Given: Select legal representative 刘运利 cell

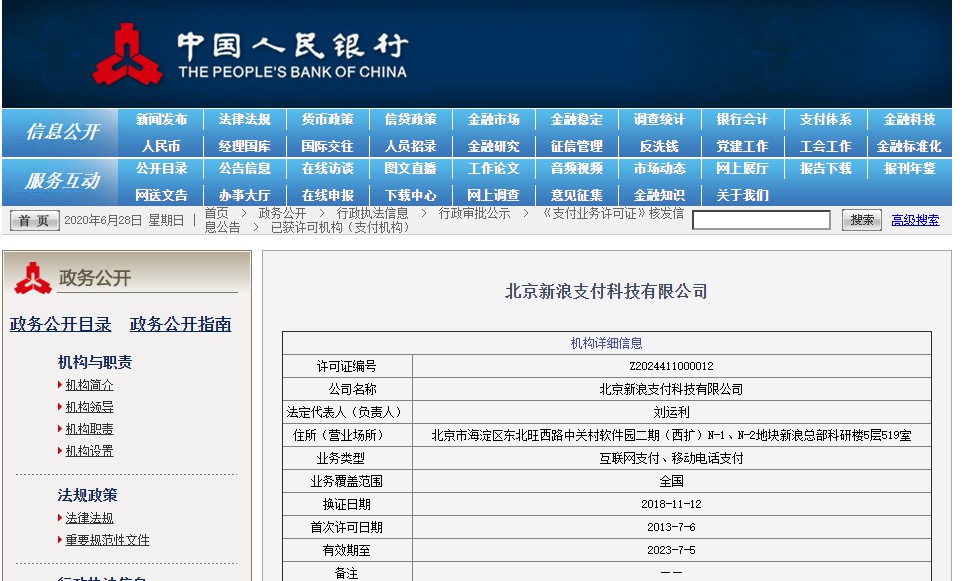Looking at the screenshot, I should (x=672, y=412).
